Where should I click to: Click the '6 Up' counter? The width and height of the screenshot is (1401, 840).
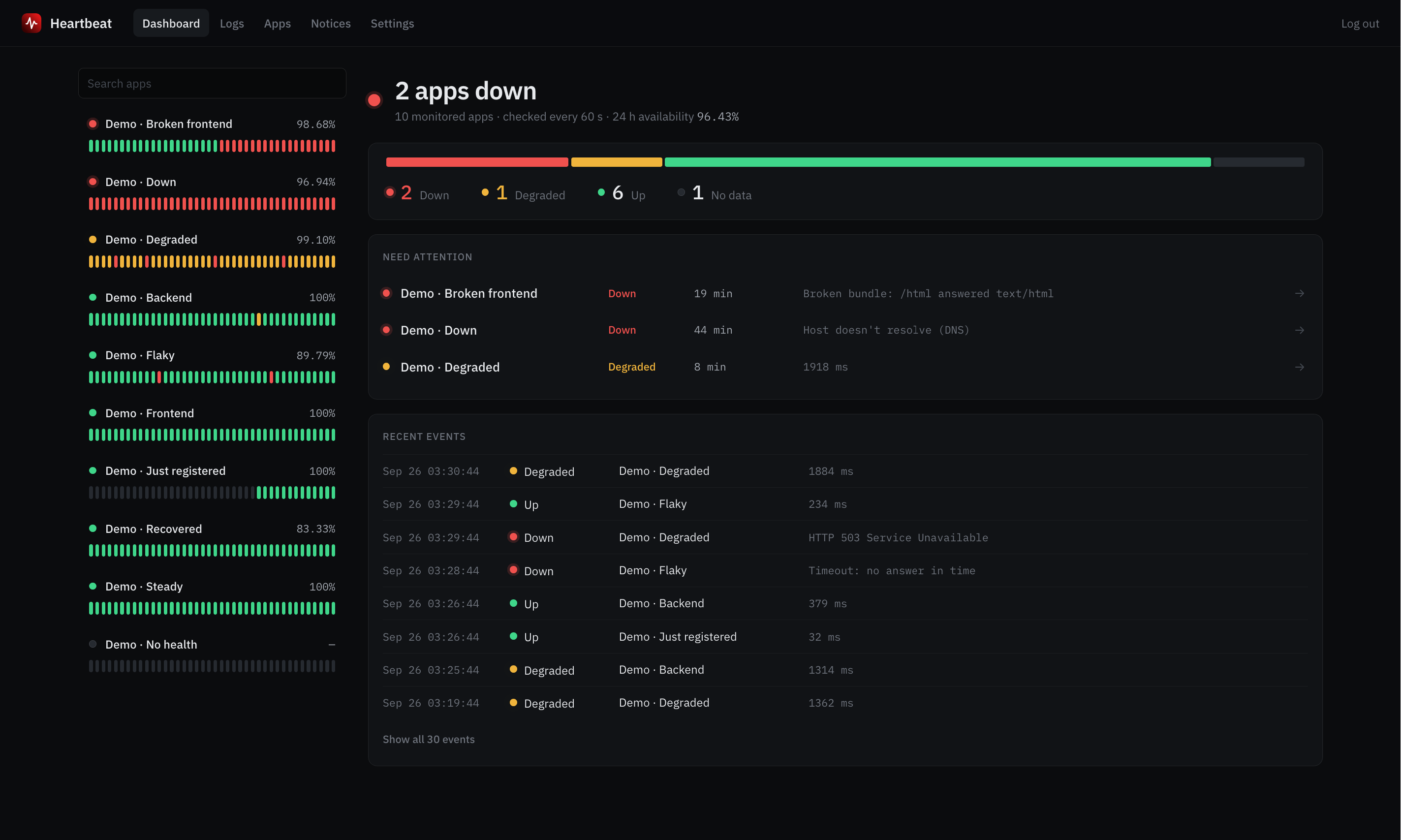(x=621, y=193)
